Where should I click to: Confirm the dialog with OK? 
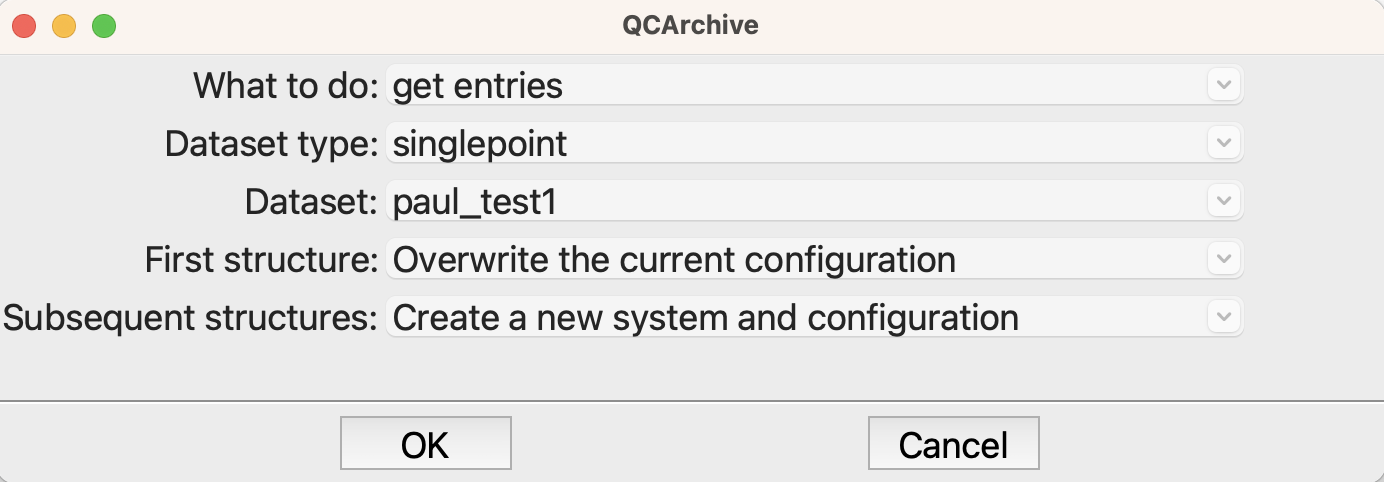pos(426,443)
